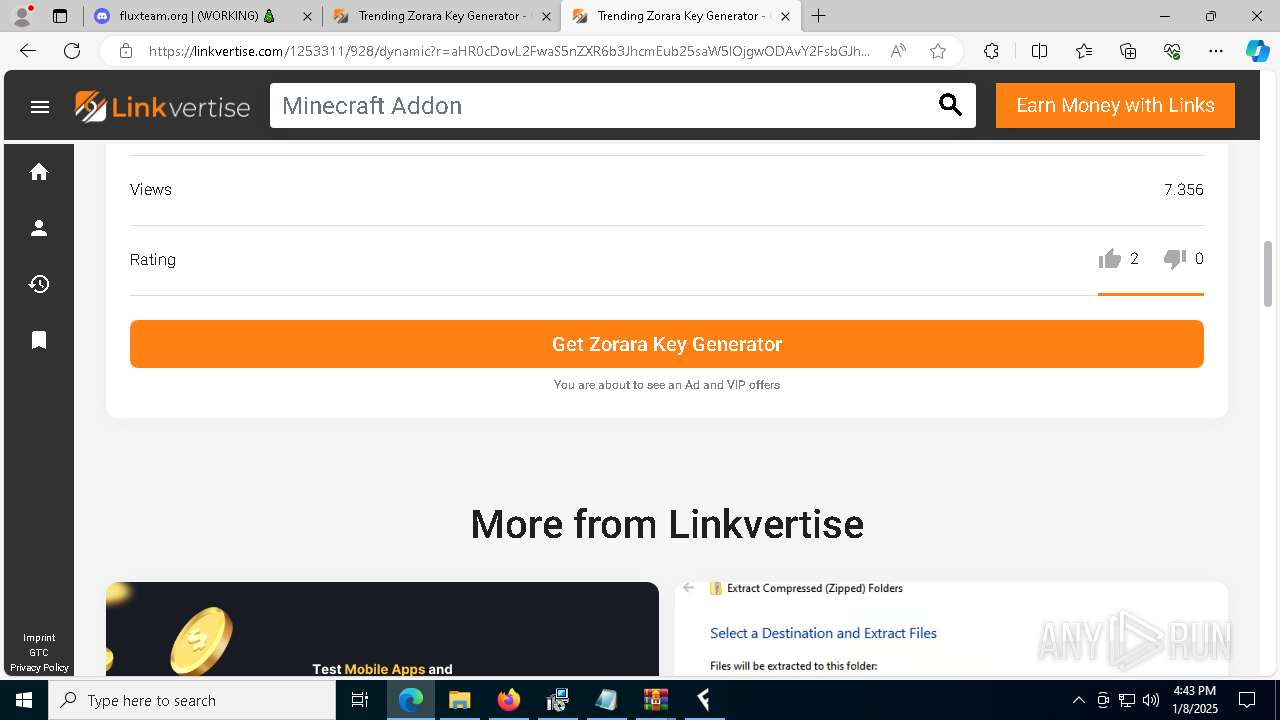Show hidden system tray icons
This screenshot has width=1280, height=720.
click(x=1078, y=700)
